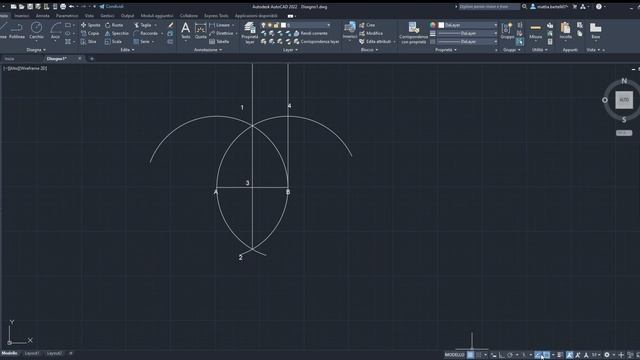
Task: Click the Serie array tool
Action: tap(142, 41)
